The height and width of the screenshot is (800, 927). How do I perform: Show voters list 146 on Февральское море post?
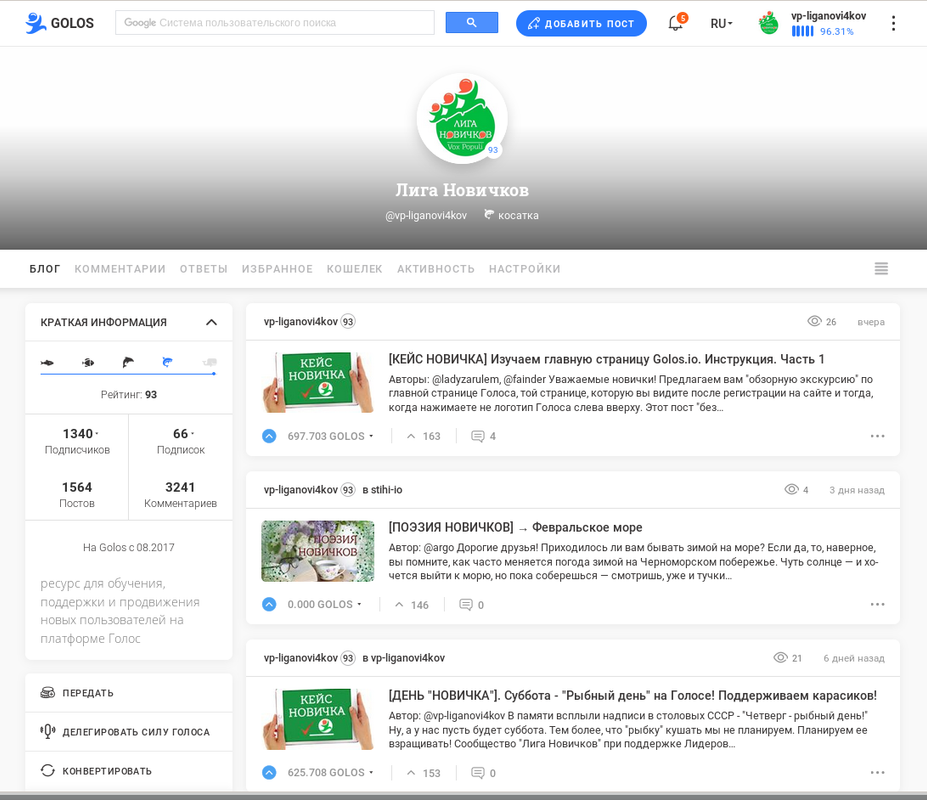(x=420, y=605)
